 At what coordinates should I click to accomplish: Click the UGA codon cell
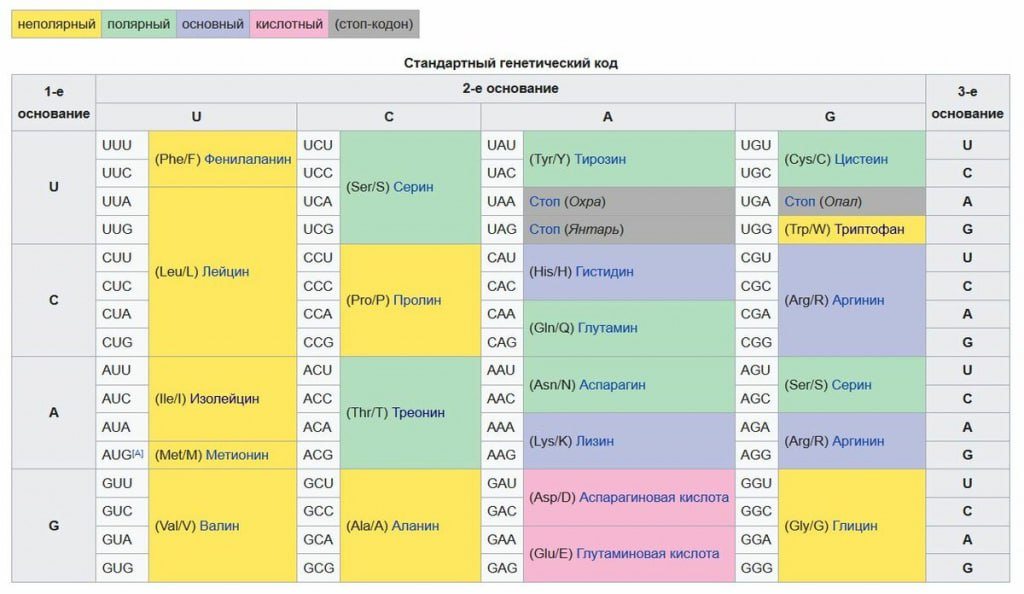[x=755, y=201]
